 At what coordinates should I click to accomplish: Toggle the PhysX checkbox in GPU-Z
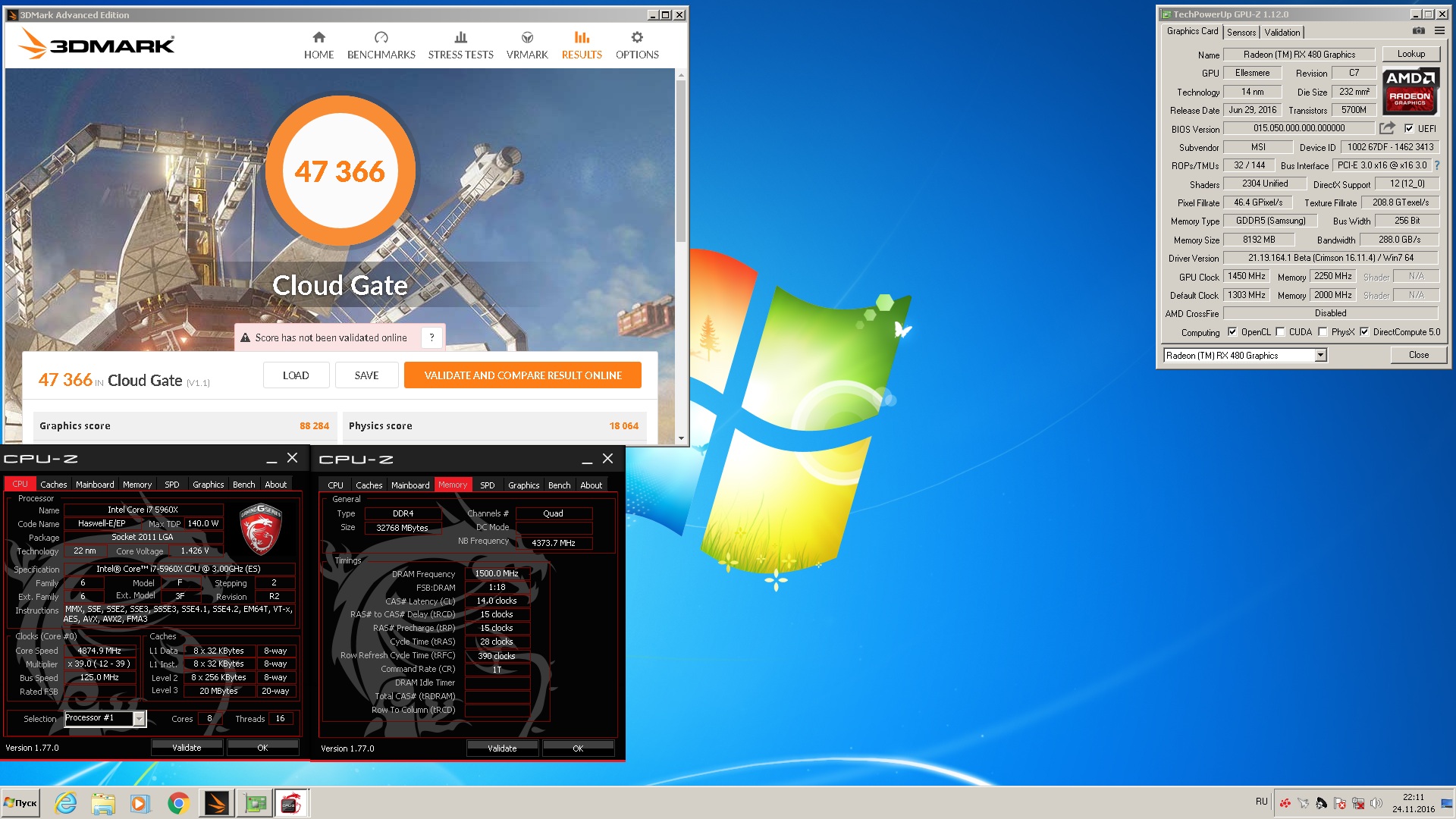[1323, 332]
